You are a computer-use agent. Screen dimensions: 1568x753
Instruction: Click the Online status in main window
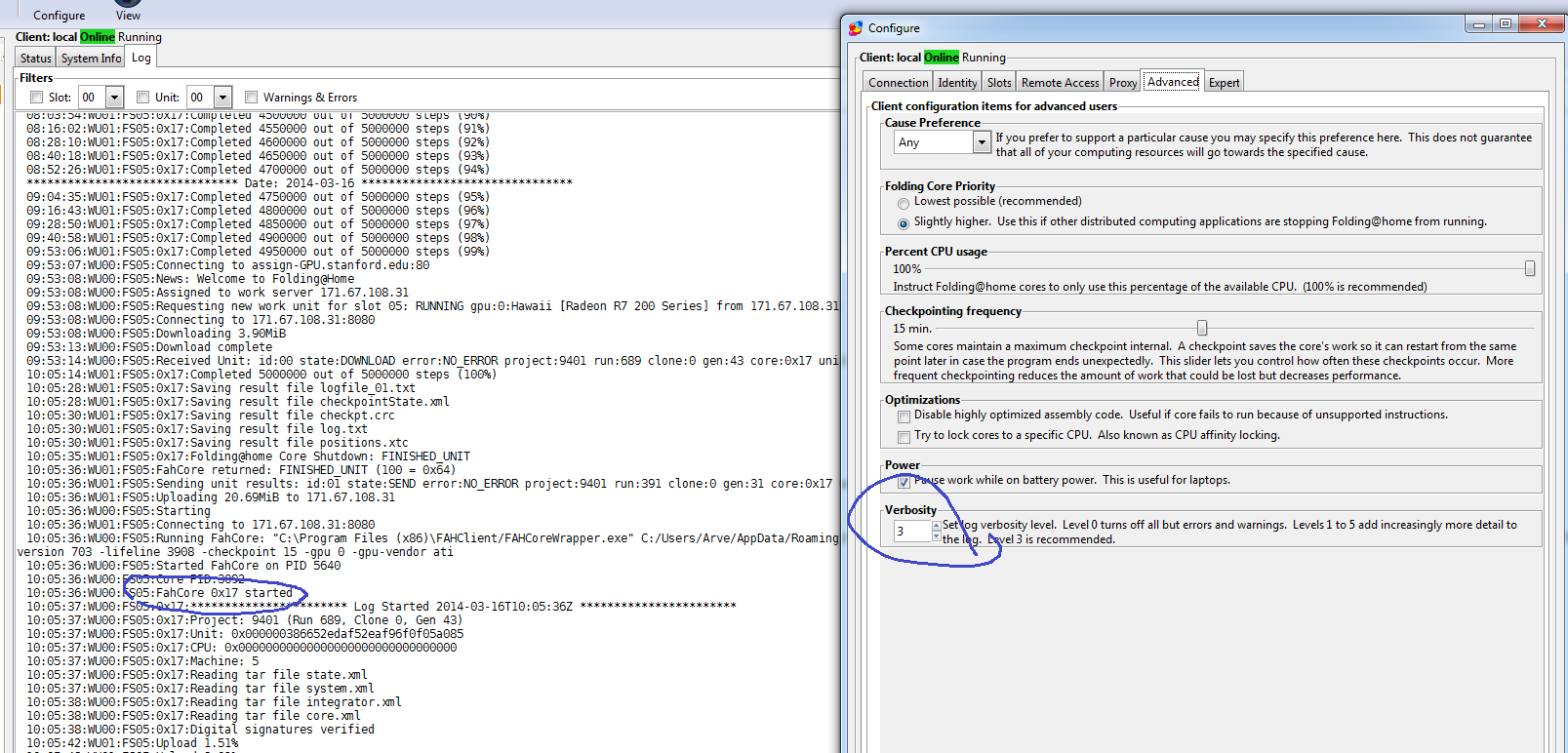tap(98, 37)
